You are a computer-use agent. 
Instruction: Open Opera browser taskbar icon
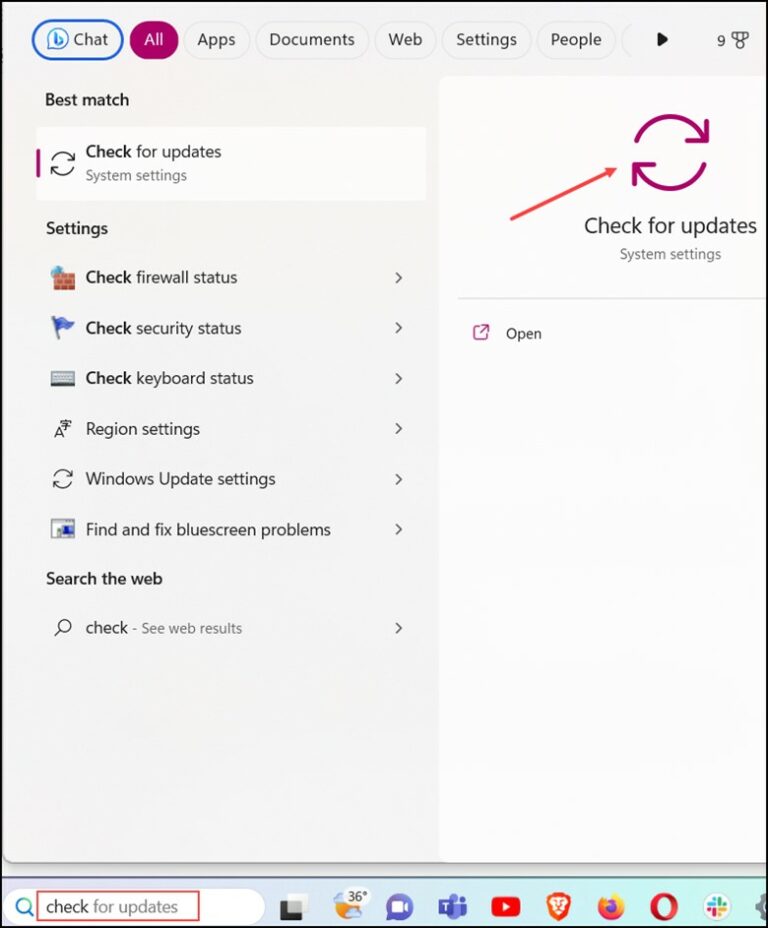(x=663, y=906)
